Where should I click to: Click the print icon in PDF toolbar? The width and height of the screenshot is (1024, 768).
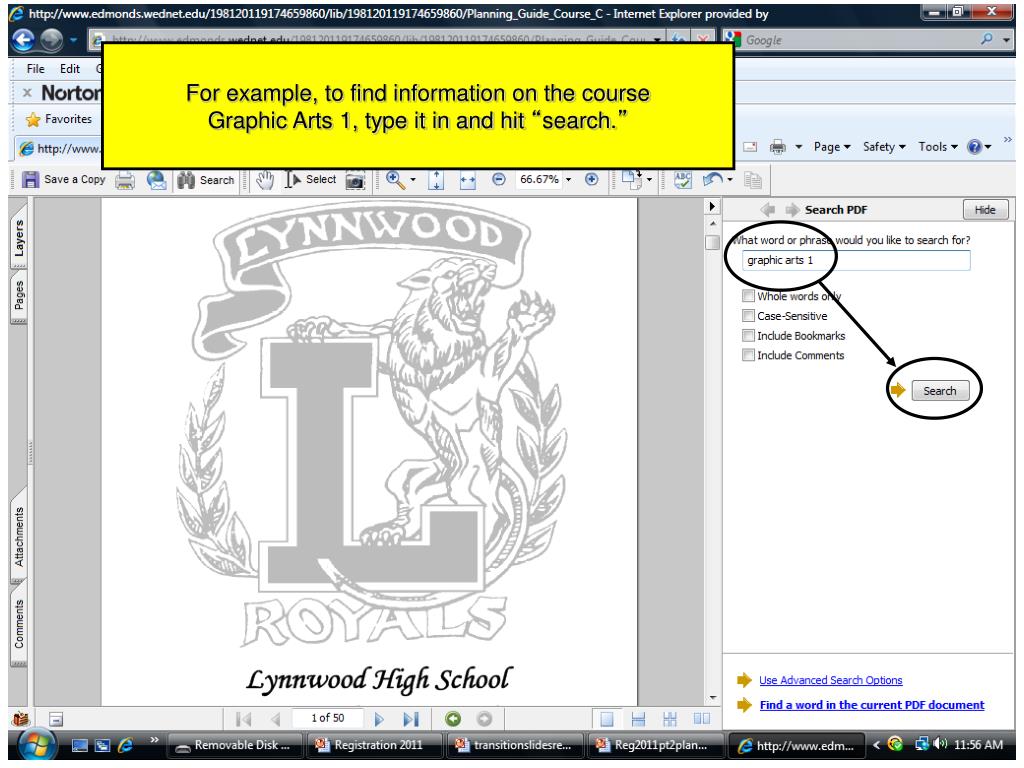click(x=125, y=180)
